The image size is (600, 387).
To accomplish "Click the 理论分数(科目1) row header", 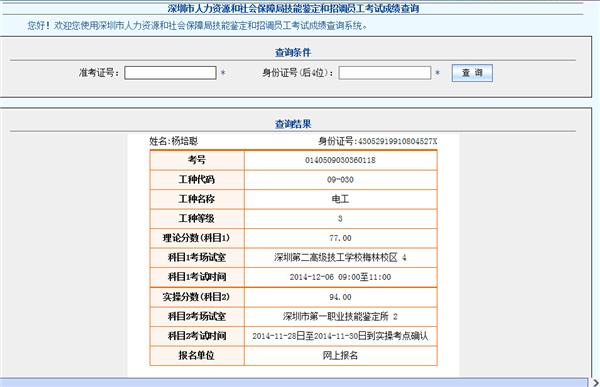I will [x=197, y=238].
